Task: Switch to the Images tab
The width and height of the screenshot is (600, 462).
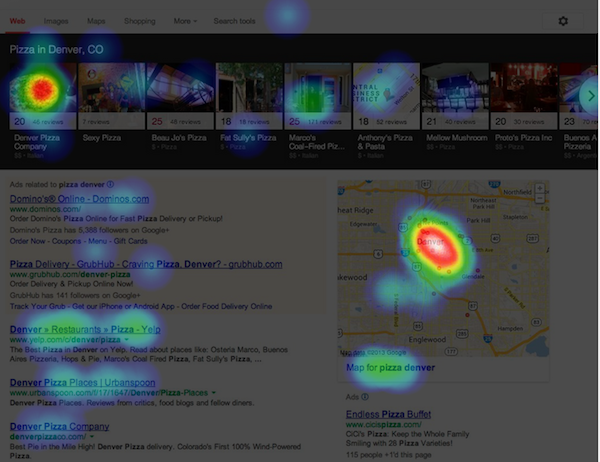Action: point(56,21)
